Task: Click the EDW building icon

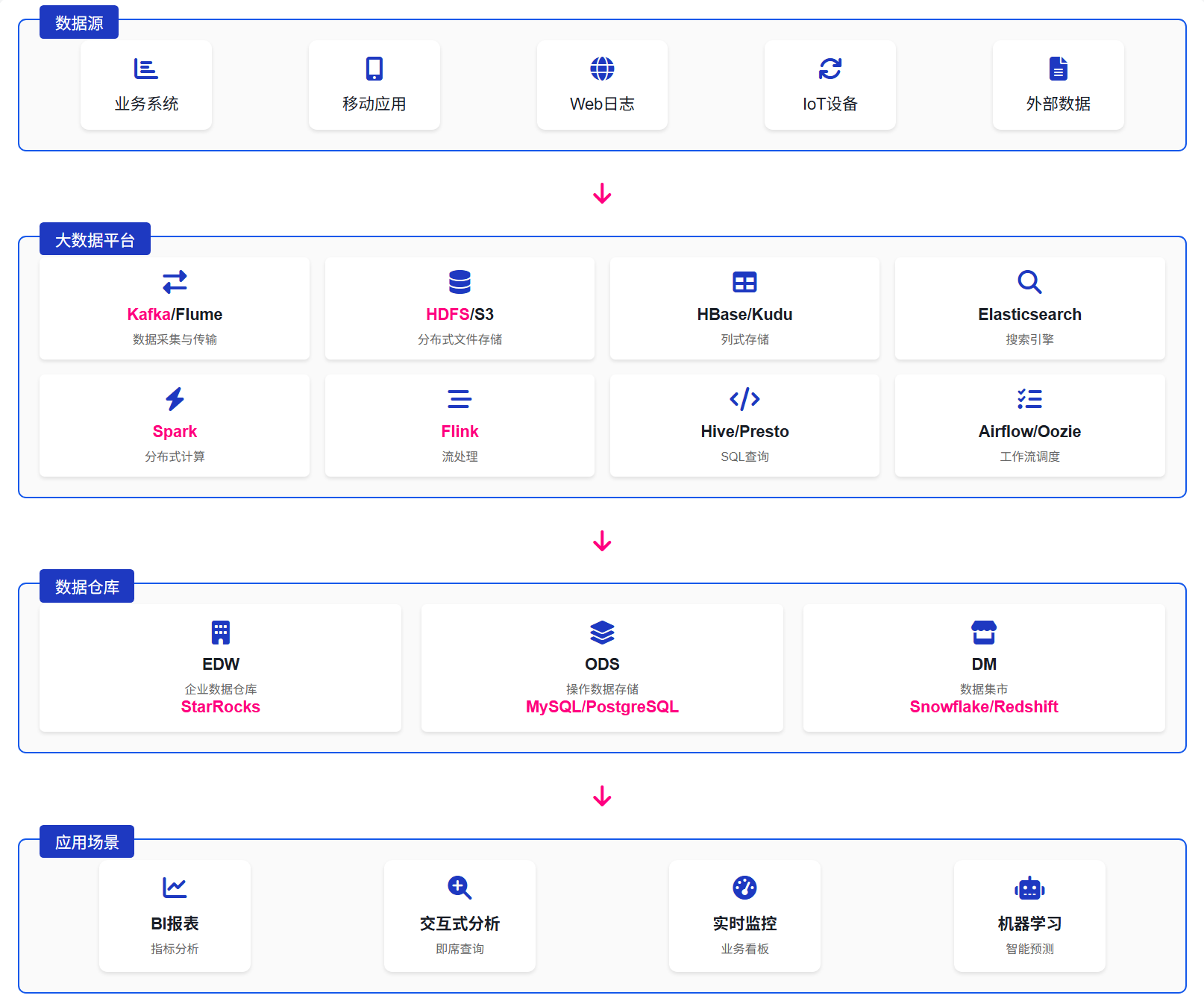Action: 221,633
